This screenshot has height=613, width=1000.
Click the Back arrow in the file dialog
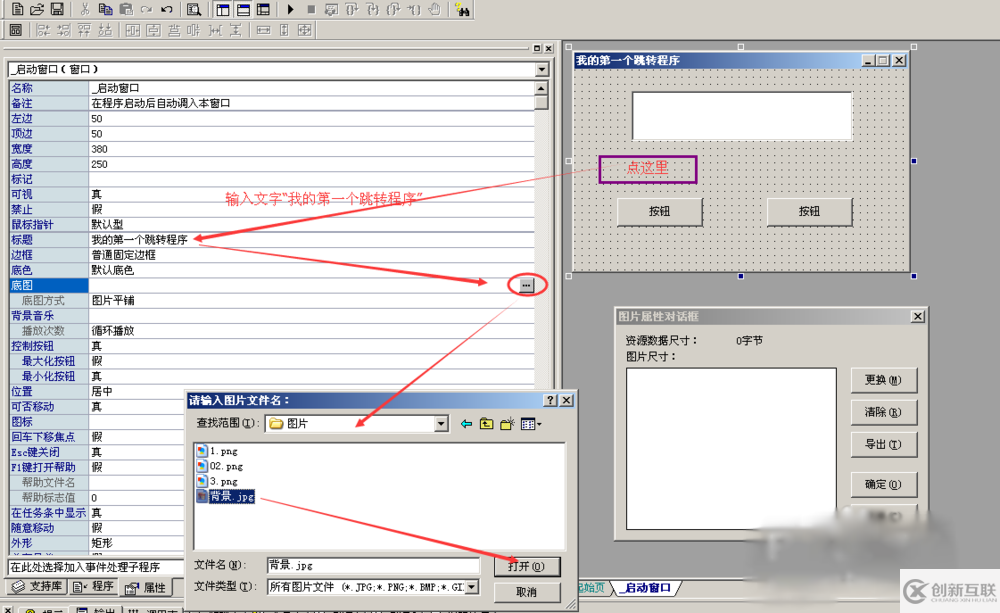[466, 424]
